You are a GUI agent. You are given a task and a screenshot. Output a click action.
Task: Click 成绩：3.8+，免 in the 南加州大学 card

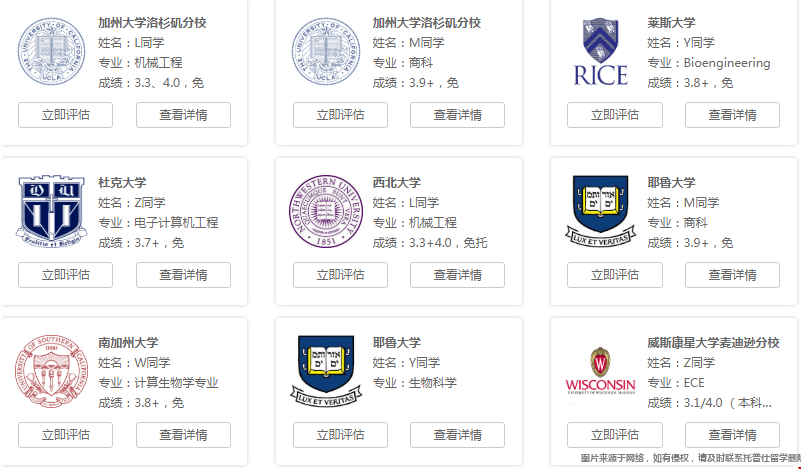pos(141,403)
